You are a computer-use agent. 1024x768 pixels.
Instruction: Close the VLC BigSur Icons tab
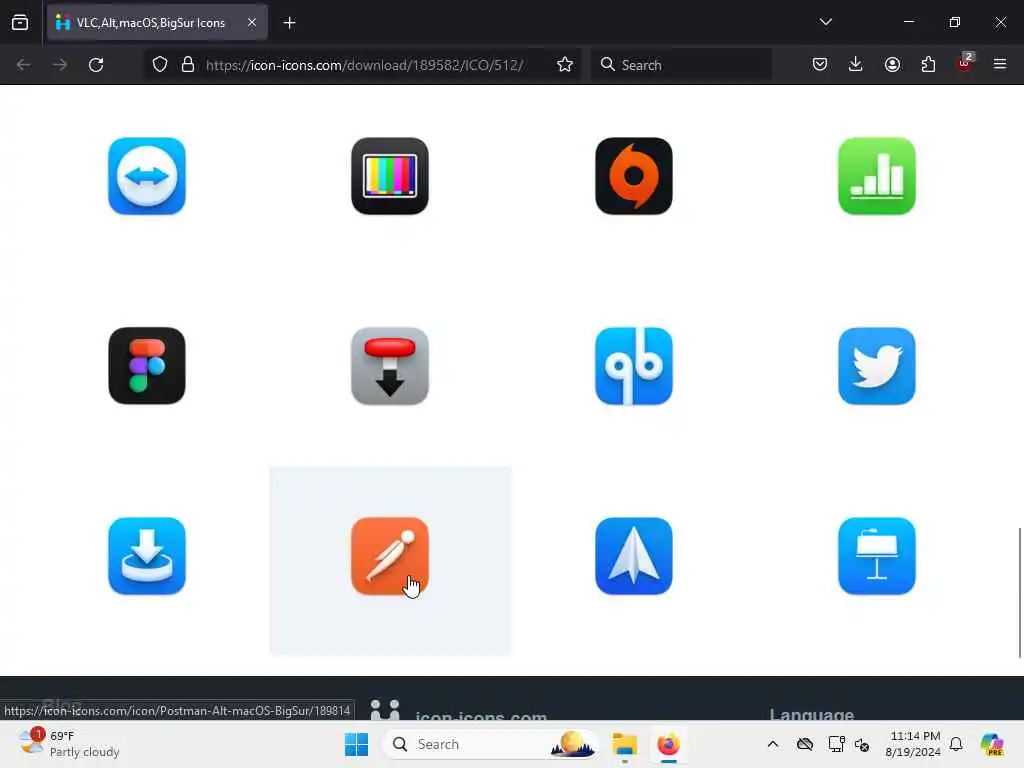252,22
